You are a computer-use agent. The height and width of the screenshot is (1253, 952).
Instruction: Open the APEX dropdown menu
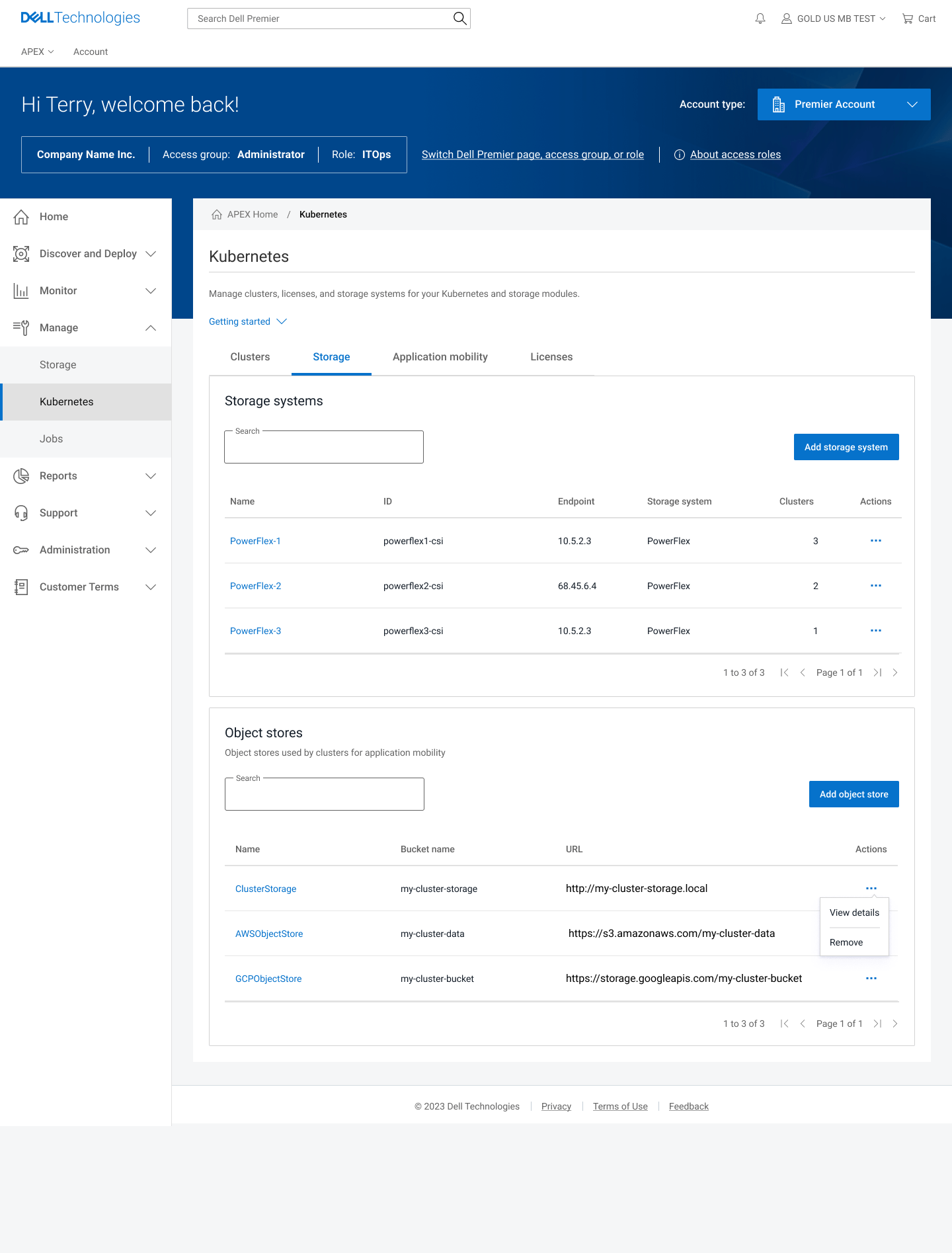click(x=38, y=52)
